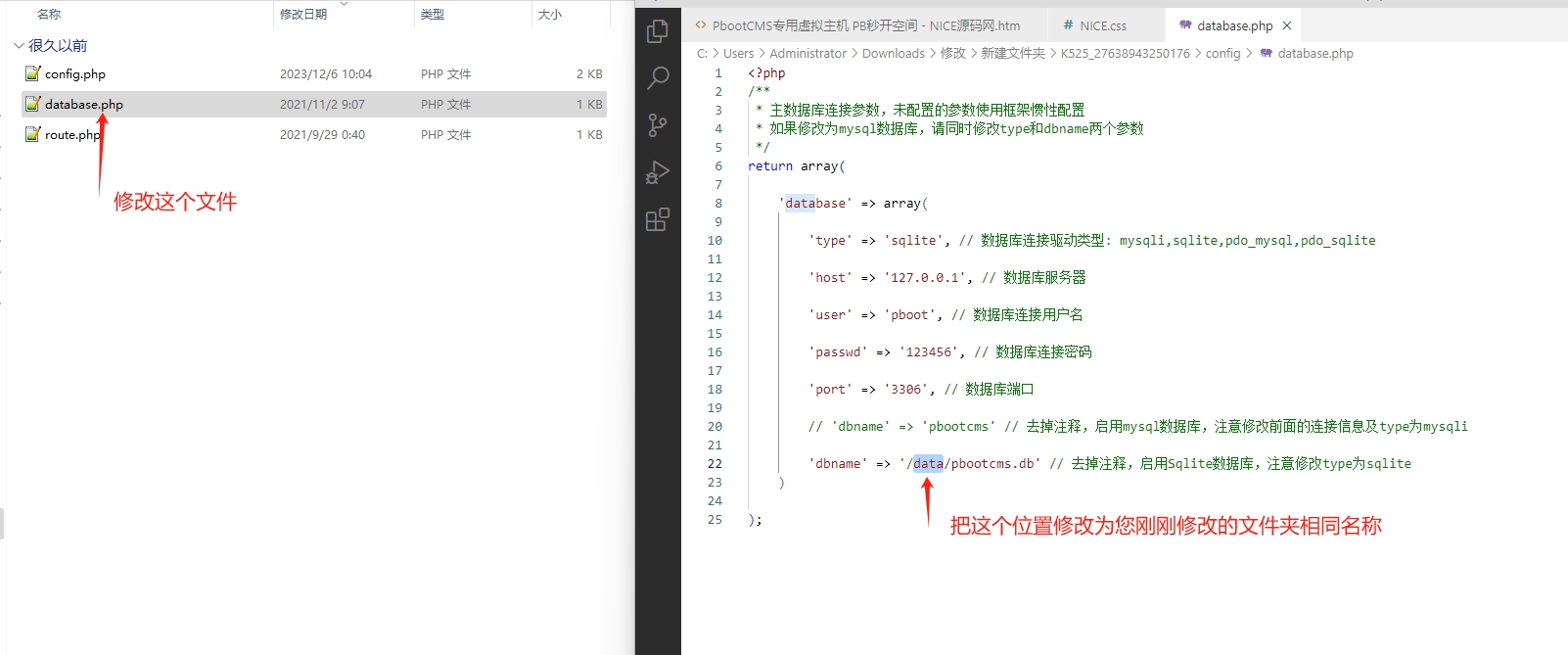Open 修改 breadcrumb segment
This screenshot has height=655, width=1568.
(x=953, y=53)
